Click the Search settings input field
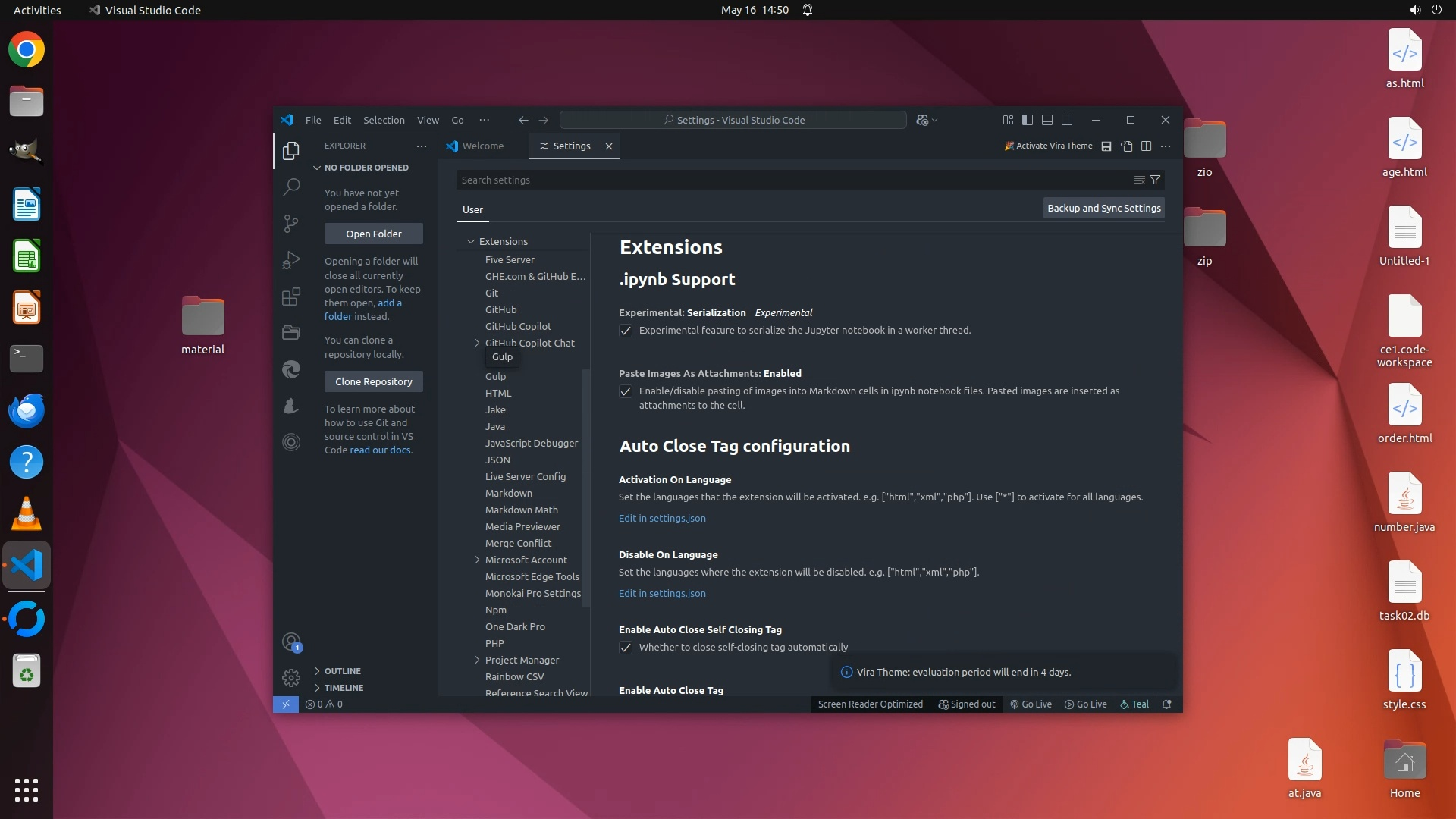 click(x=789, y=180)
